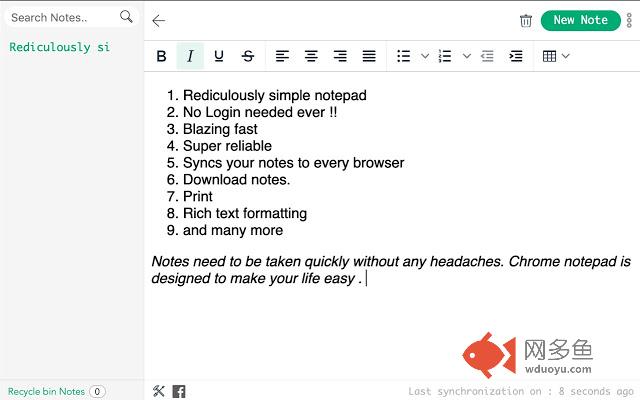This screenshot has width=640, height=400.
Task: Focus the Search Notes field
Action: point(71,18)
